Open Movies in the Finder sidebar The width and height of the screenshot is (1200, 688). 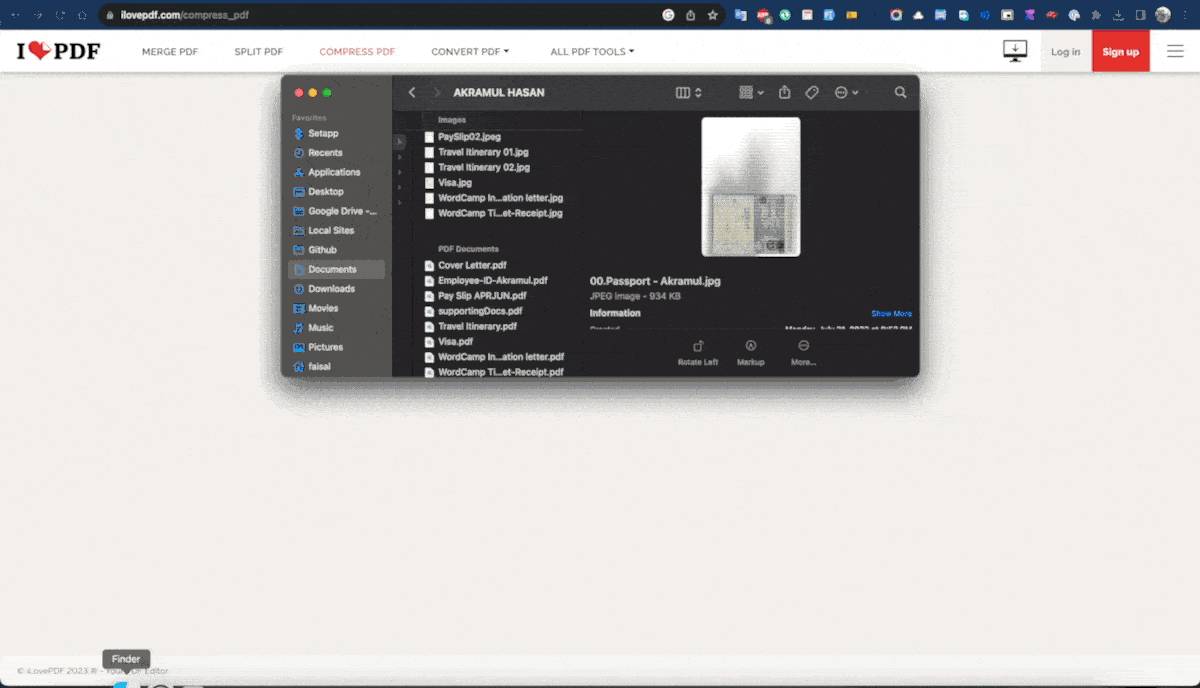336,308
